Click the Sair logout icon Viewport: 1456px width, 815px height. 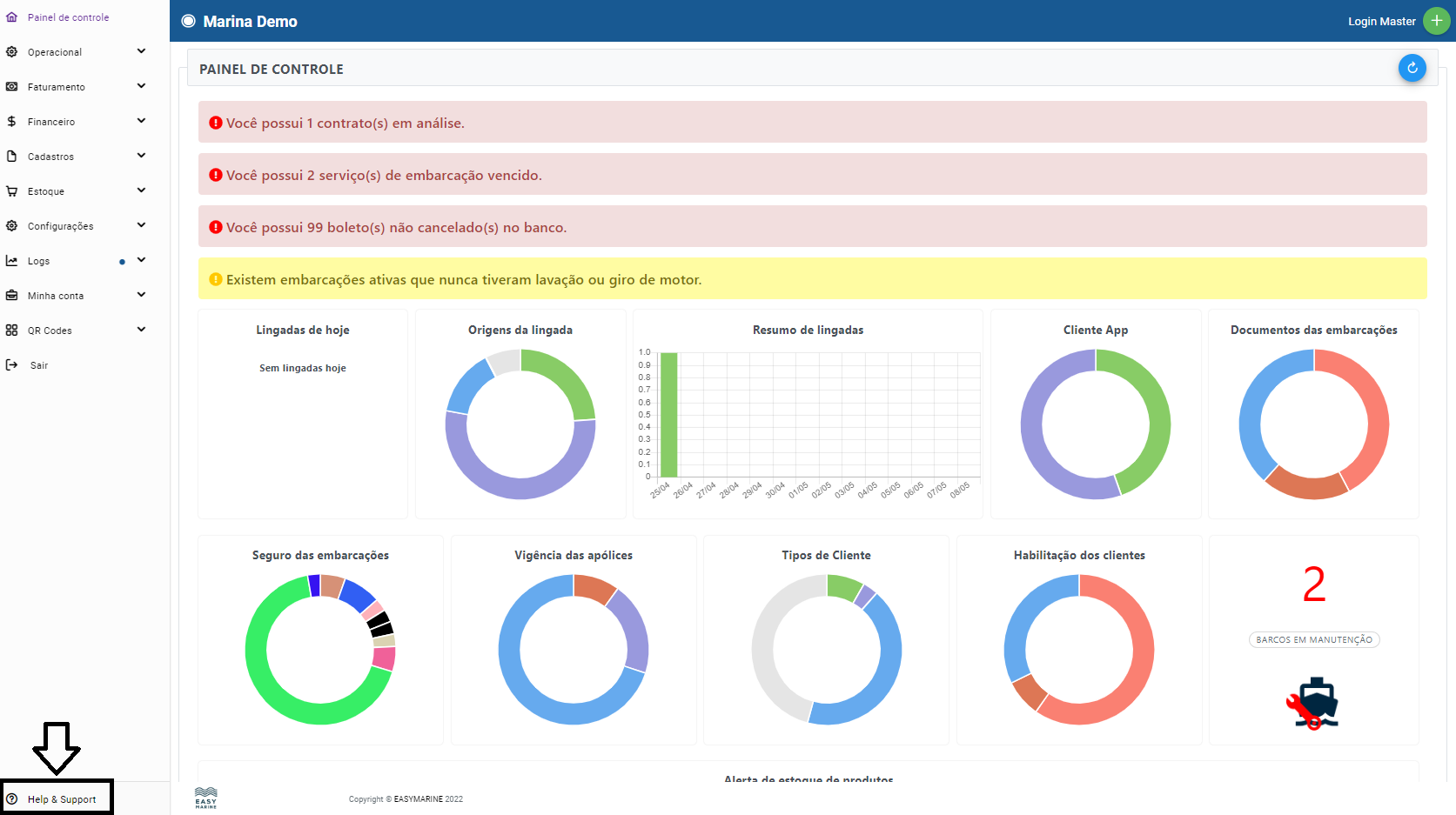click(x=11, y=365)
